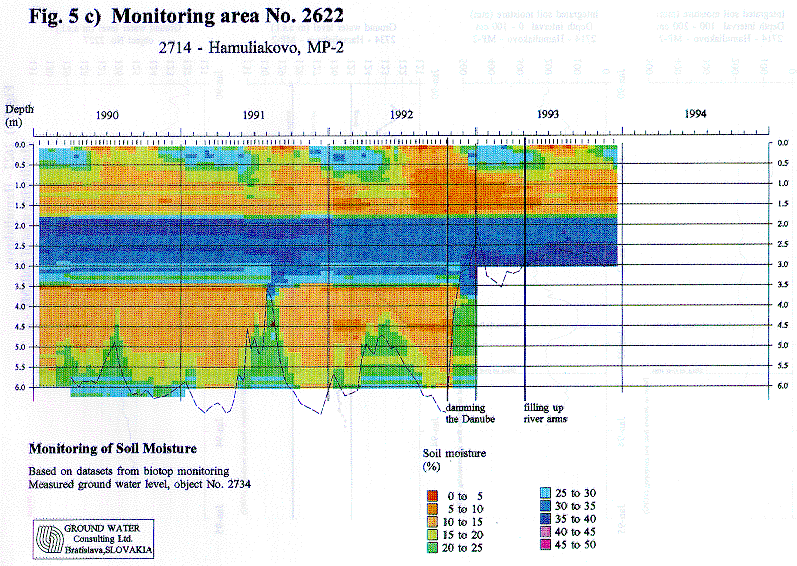Viewport: 797px width, 566px height.
Task: Click the 'Bratislava, SLOVAKIA' text in logo box
Action: (x=108, y=550)
